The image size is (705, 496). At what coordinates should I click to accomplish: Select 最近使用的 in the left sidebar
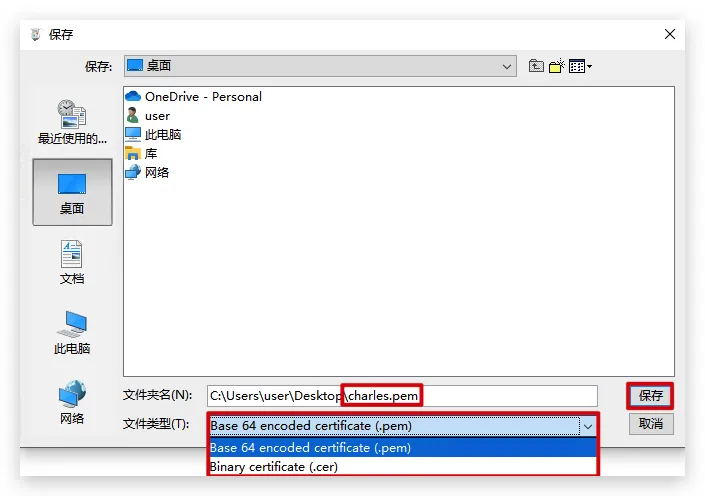tap(72, 122)
